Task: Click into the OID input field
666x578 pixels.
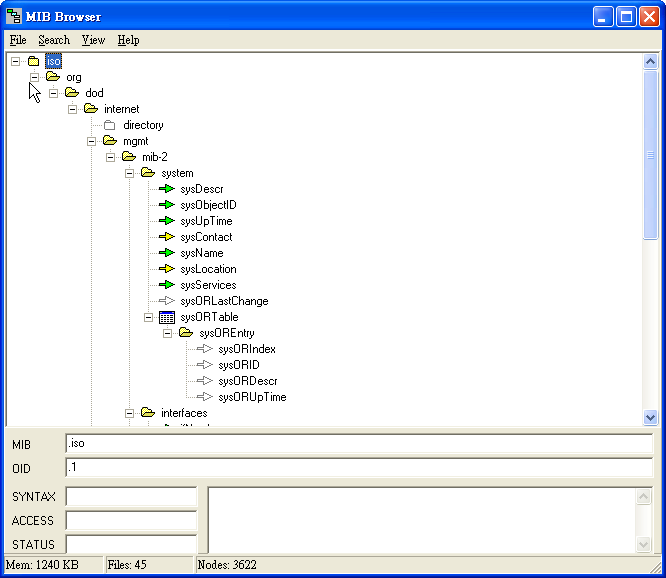Action: (x=358, y=468)
